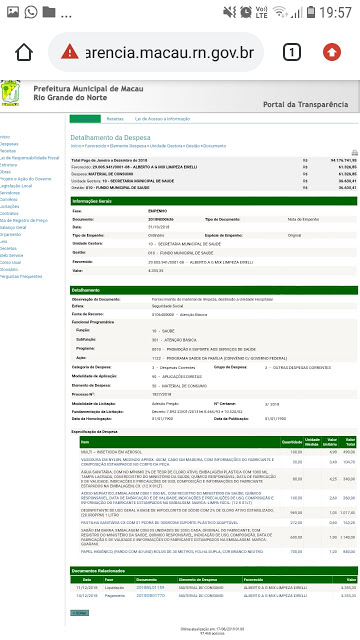Open Como Usar in the sidebar
Viewport: 360px width, 640px height.
tap(11, 262)
